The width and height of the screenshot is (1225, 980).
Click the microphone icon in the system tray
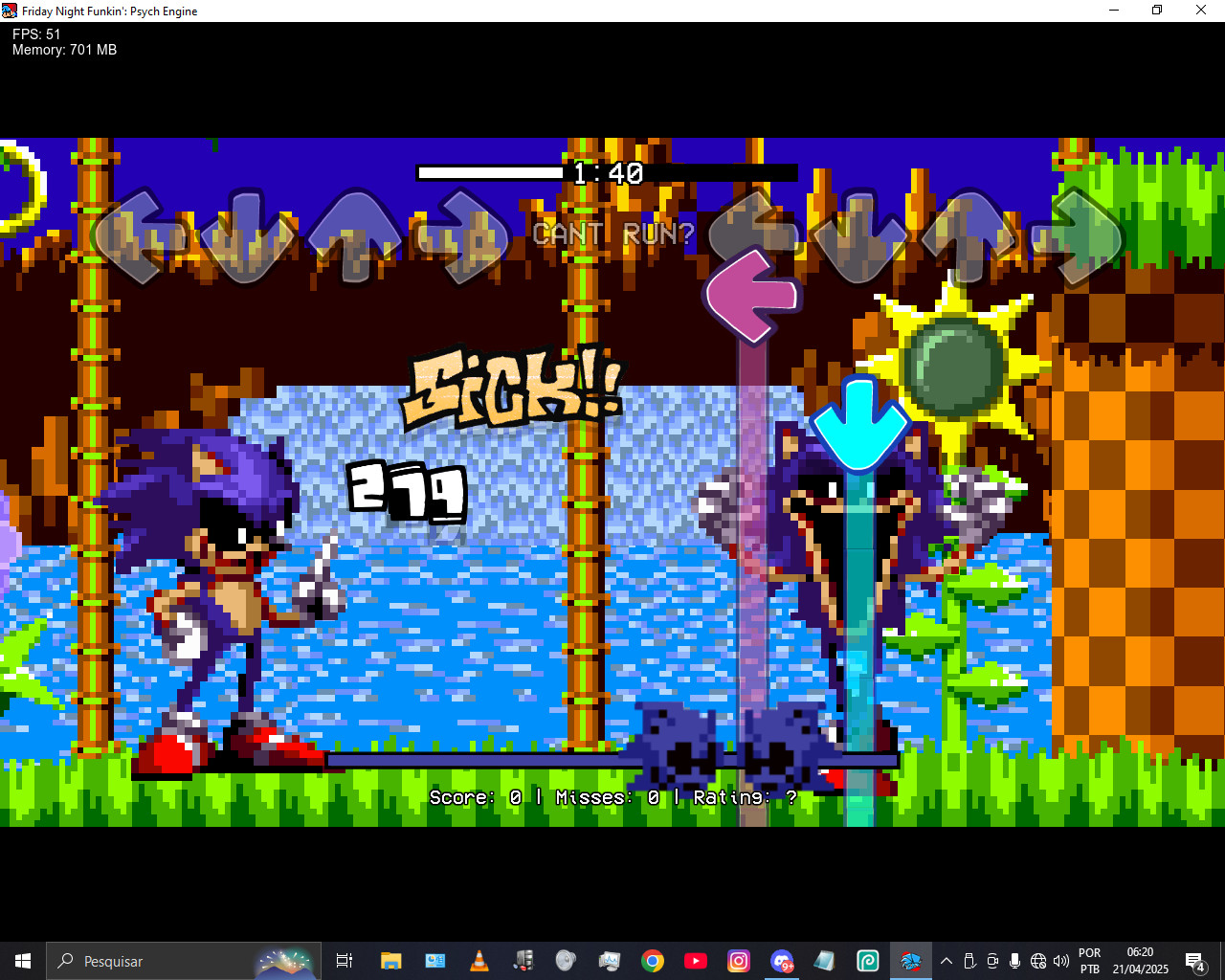coord(1014,961)
